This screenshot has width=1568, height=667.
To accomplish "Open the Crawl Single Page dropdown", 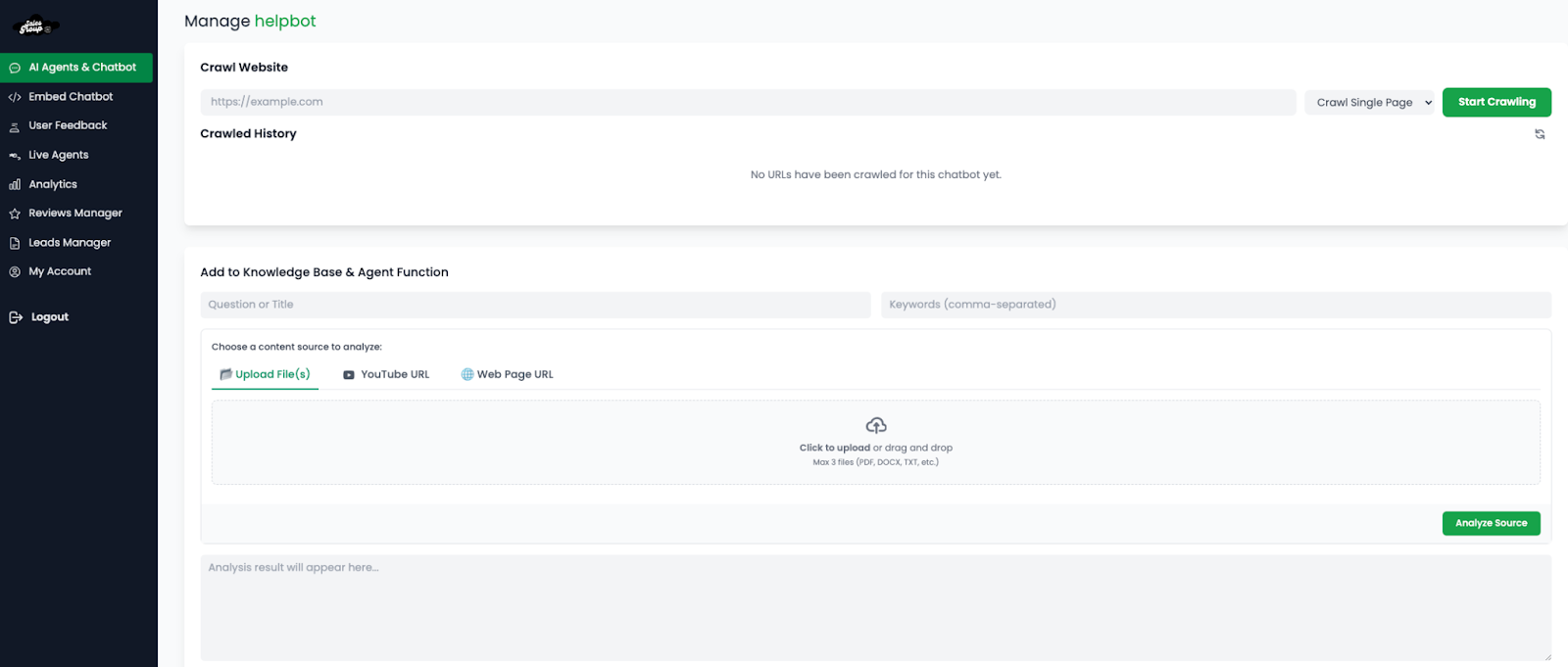I will click(x=1369, y=102).
